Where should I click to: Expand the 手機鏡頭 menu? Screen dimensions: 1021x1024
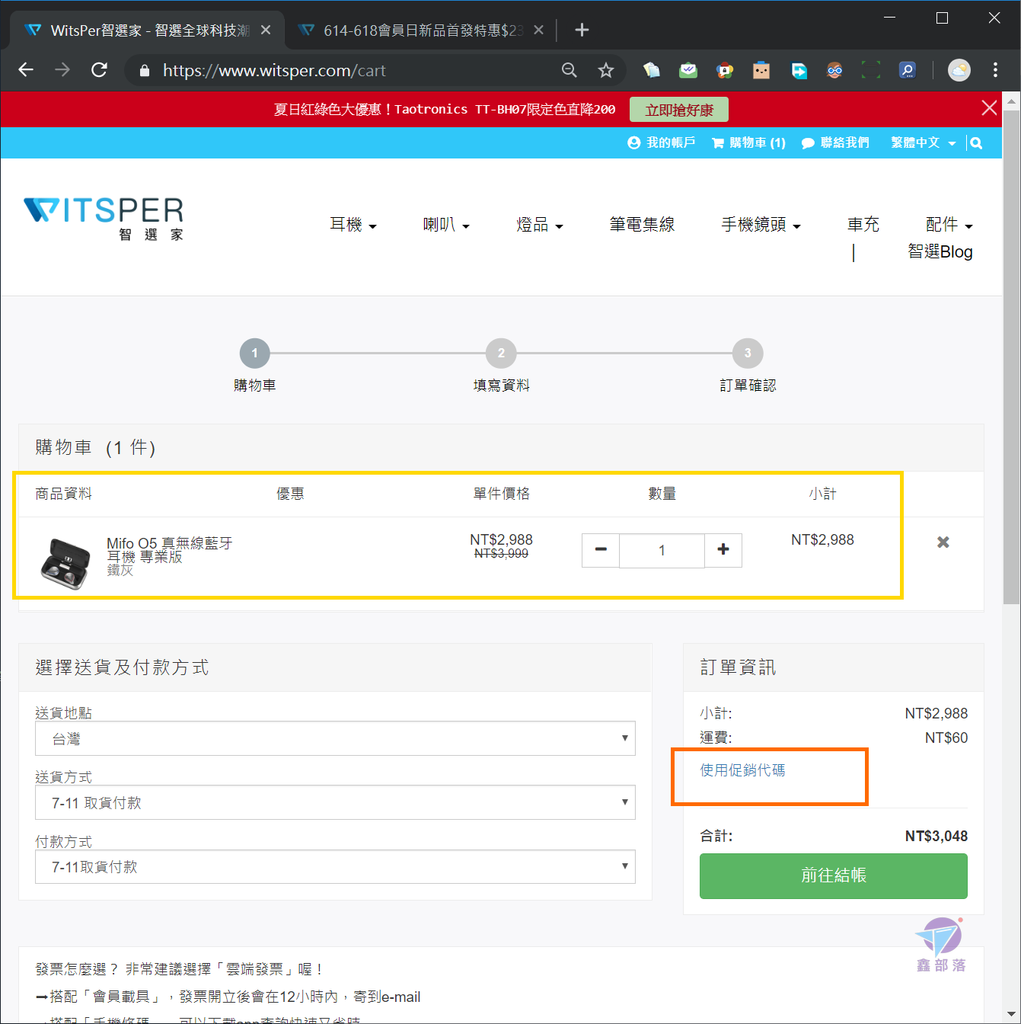761,225
